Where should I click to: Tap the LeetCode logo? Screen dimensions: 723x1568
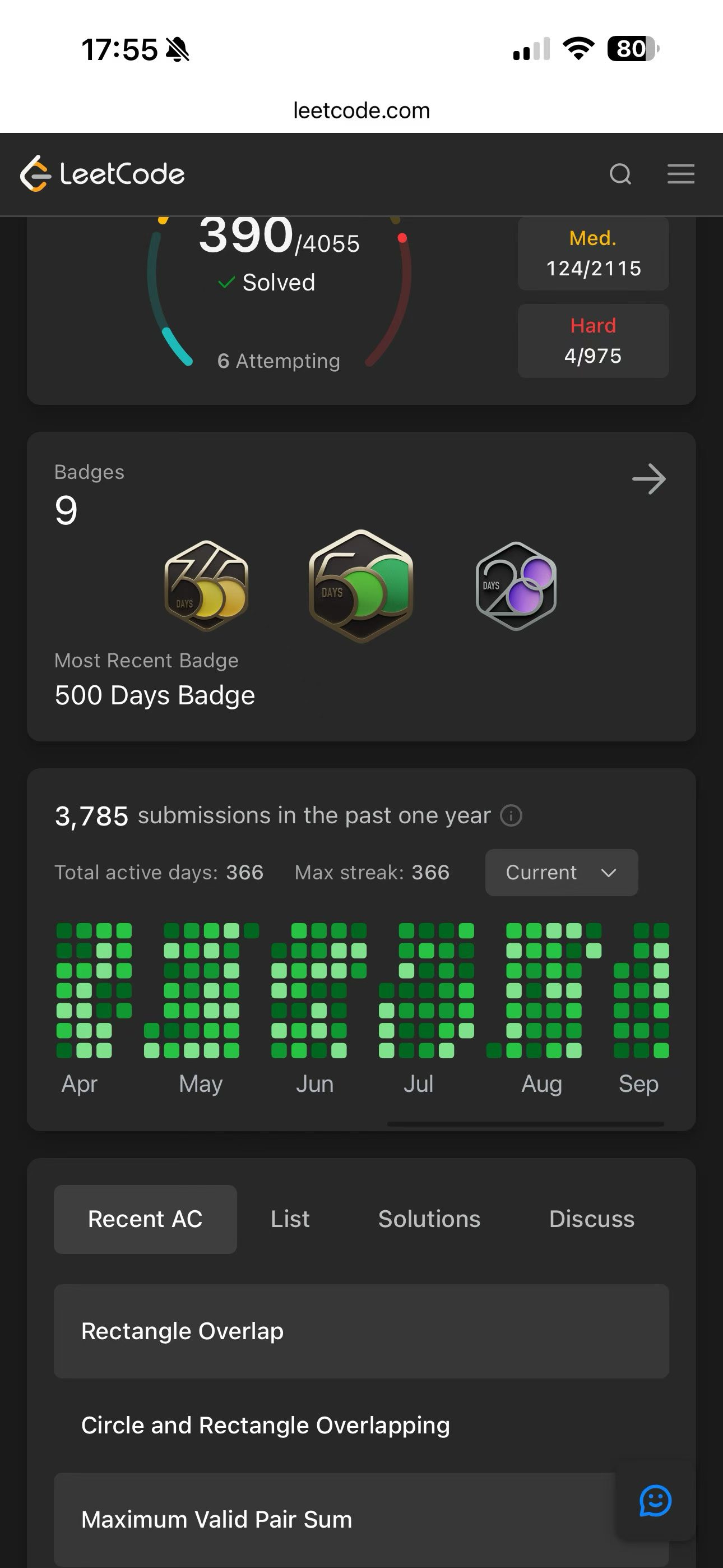point(102,174)
